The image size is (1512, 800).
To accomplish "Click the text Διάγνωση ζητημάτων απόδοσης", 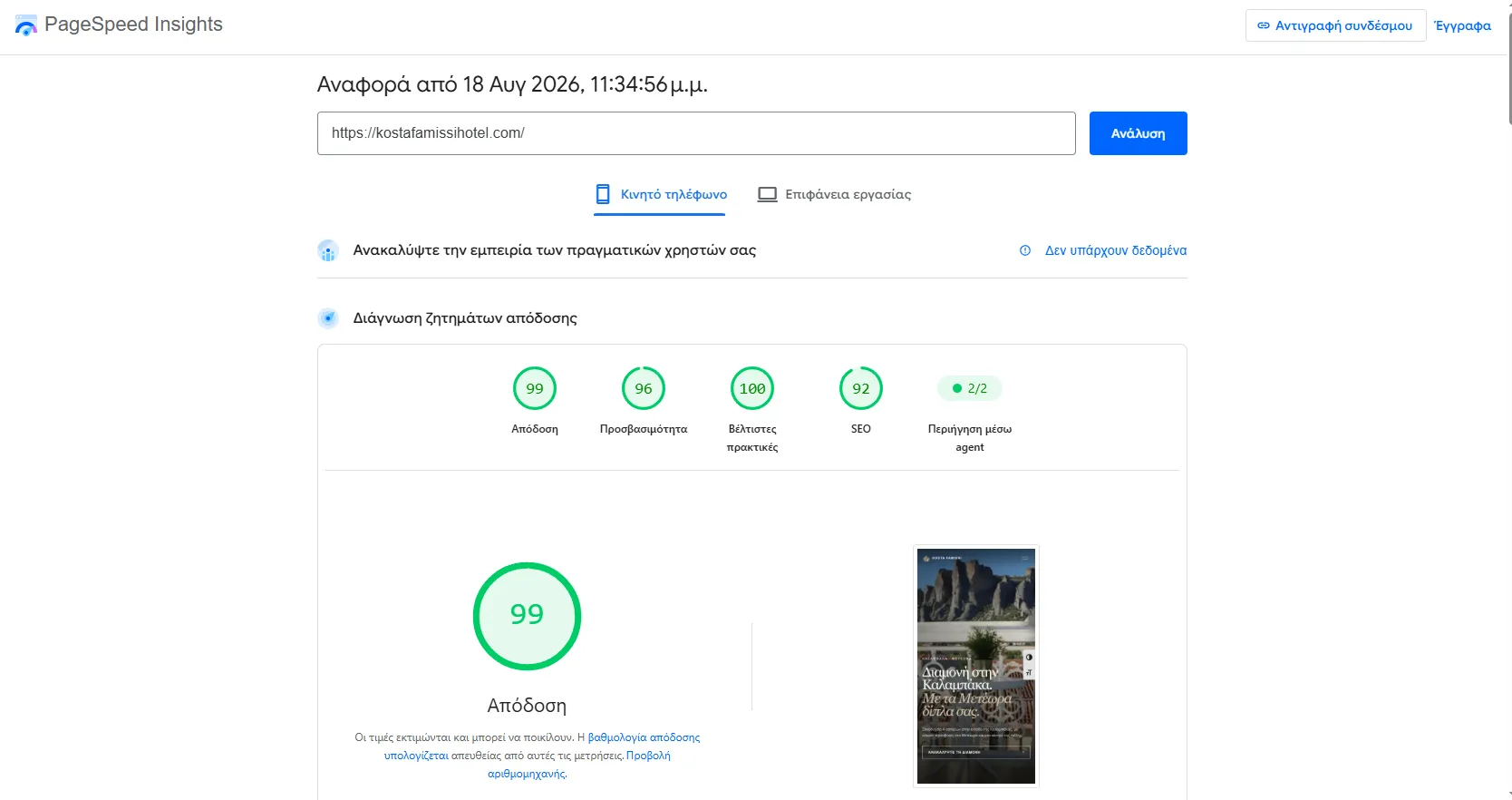I will (x=465, y=318).
